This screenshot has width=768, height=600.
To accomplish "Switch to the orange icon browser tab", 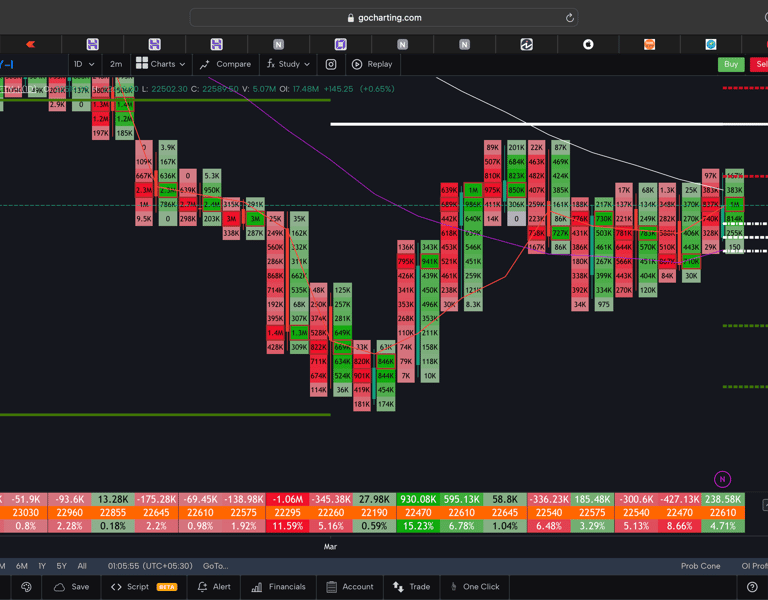I will pos(649,45).
